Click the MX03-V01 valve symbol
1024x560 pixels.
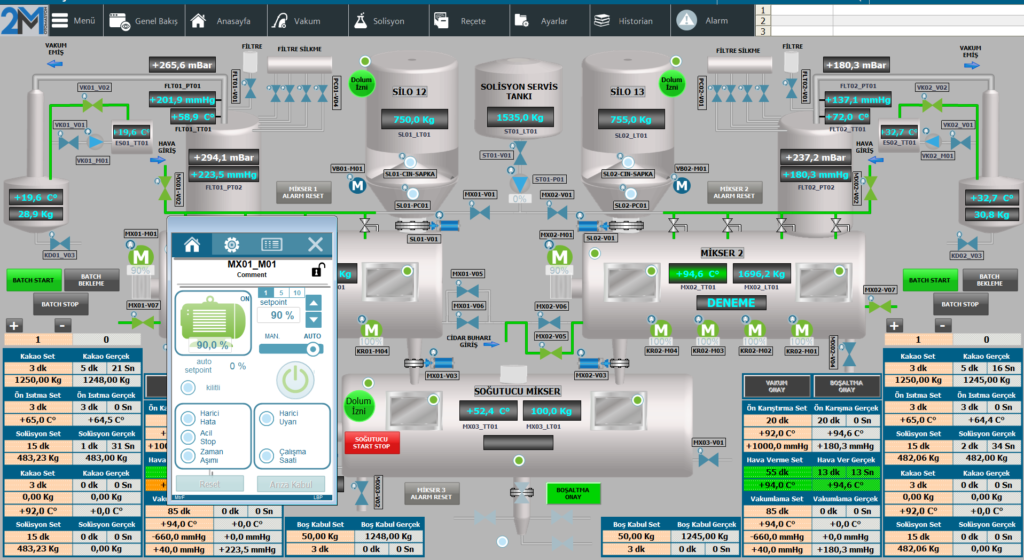(x=709, y=459)
